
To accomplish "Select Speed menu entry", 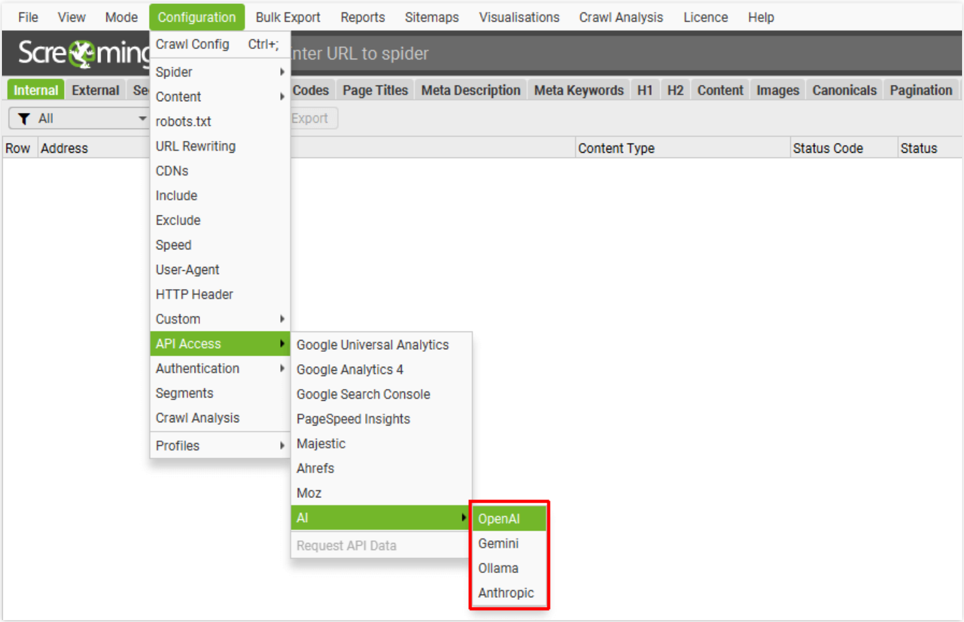I will tap(219, 245).
